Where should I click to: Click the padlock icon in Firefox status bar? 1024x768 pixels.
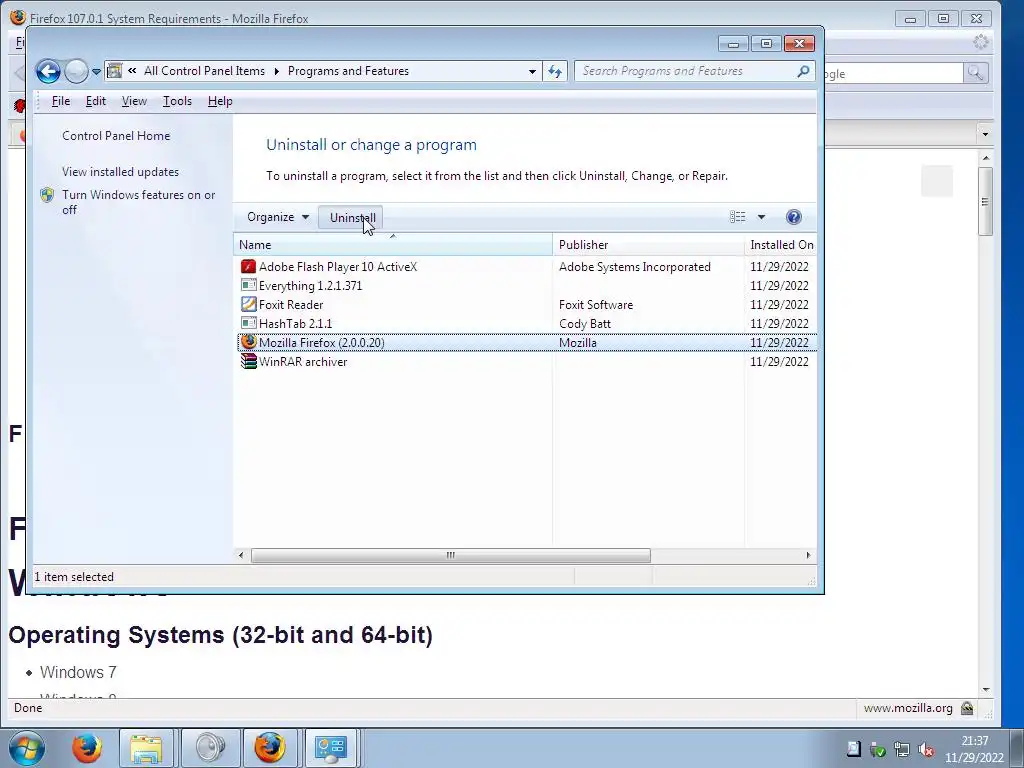point(967,708)
